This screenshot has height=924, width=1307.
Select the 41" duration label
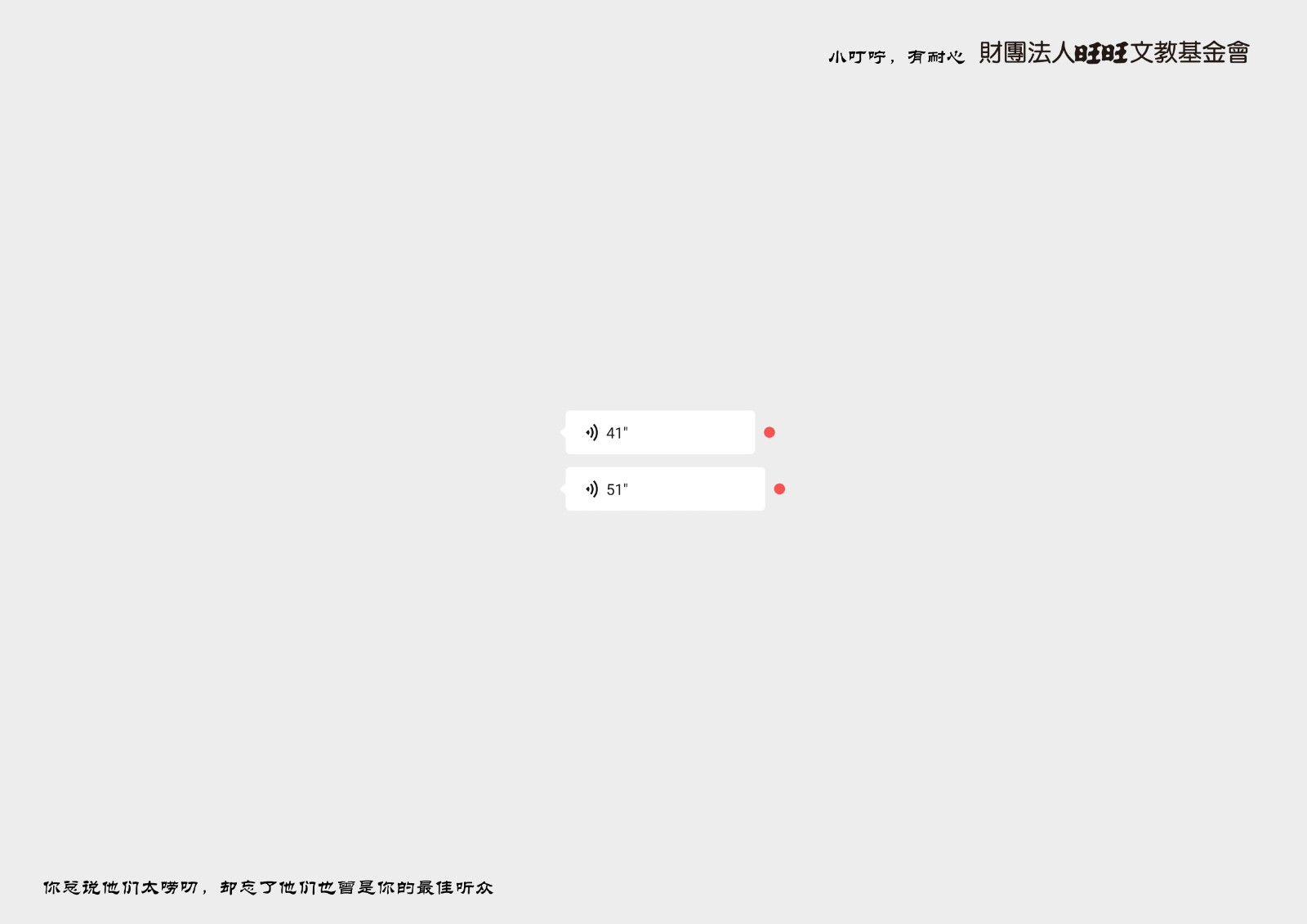(x=617, y=433)
